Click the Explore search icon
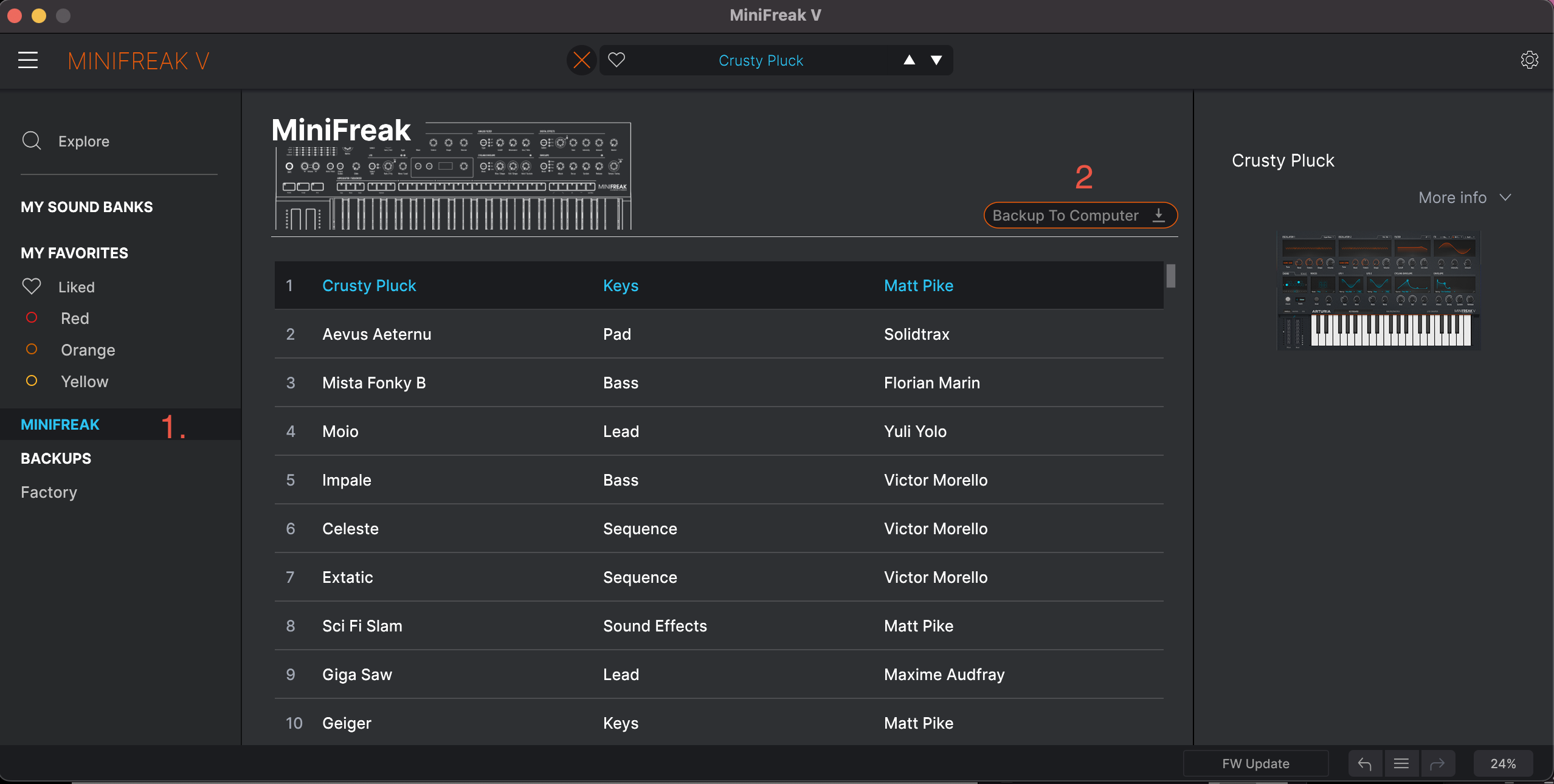1554x784 pixels. coord(32,141)
